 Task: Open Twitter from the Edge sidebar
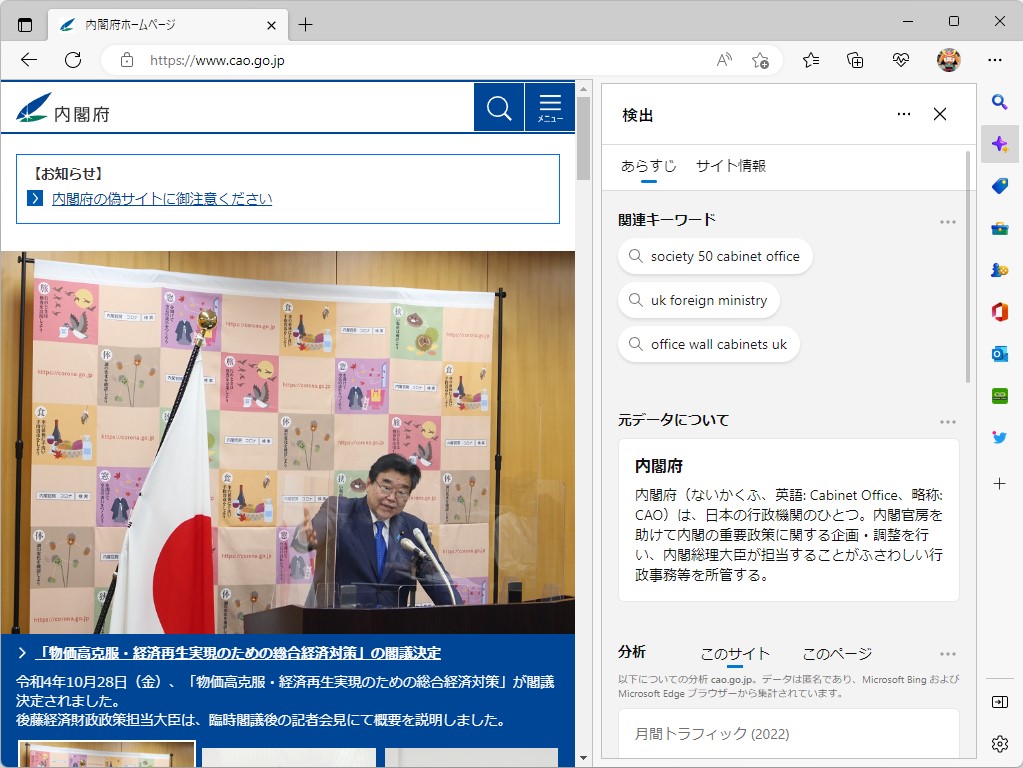coord(999,437)
